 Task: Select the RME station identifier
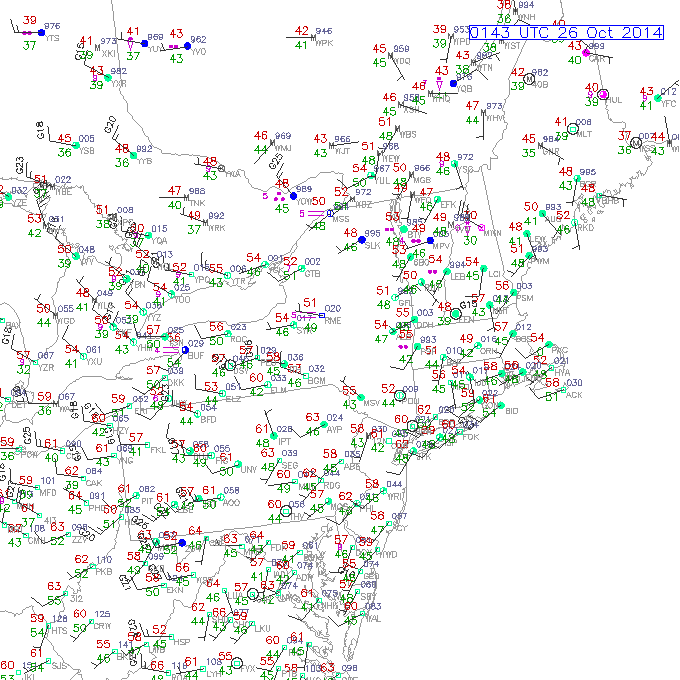333,320
